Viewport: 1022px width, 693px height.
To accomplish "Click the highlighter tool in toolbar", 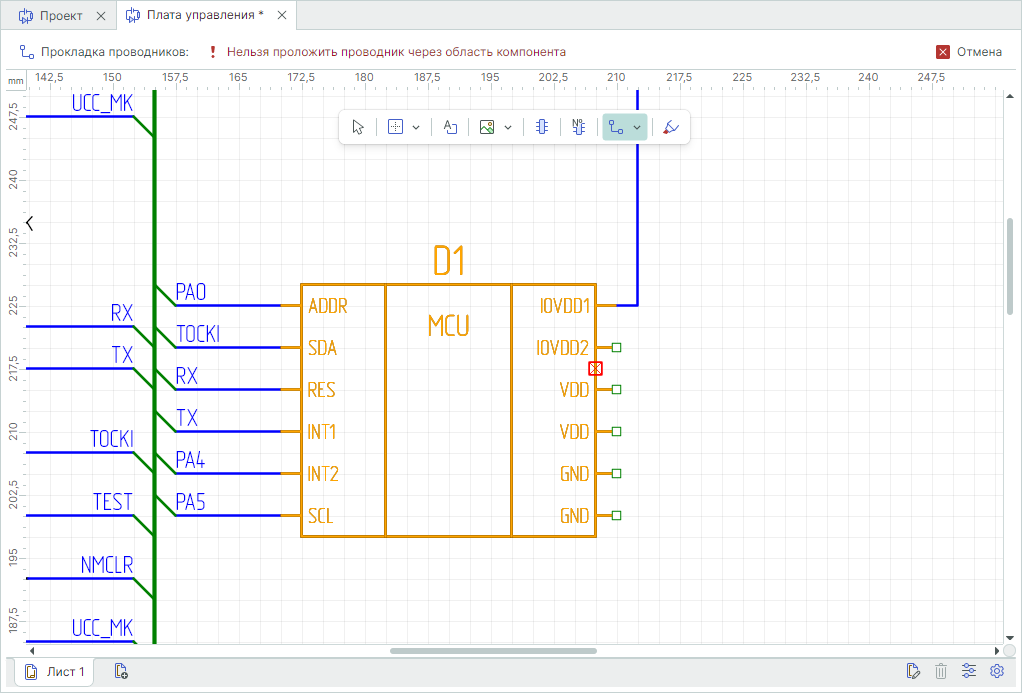I will click(x=671, y=127).
